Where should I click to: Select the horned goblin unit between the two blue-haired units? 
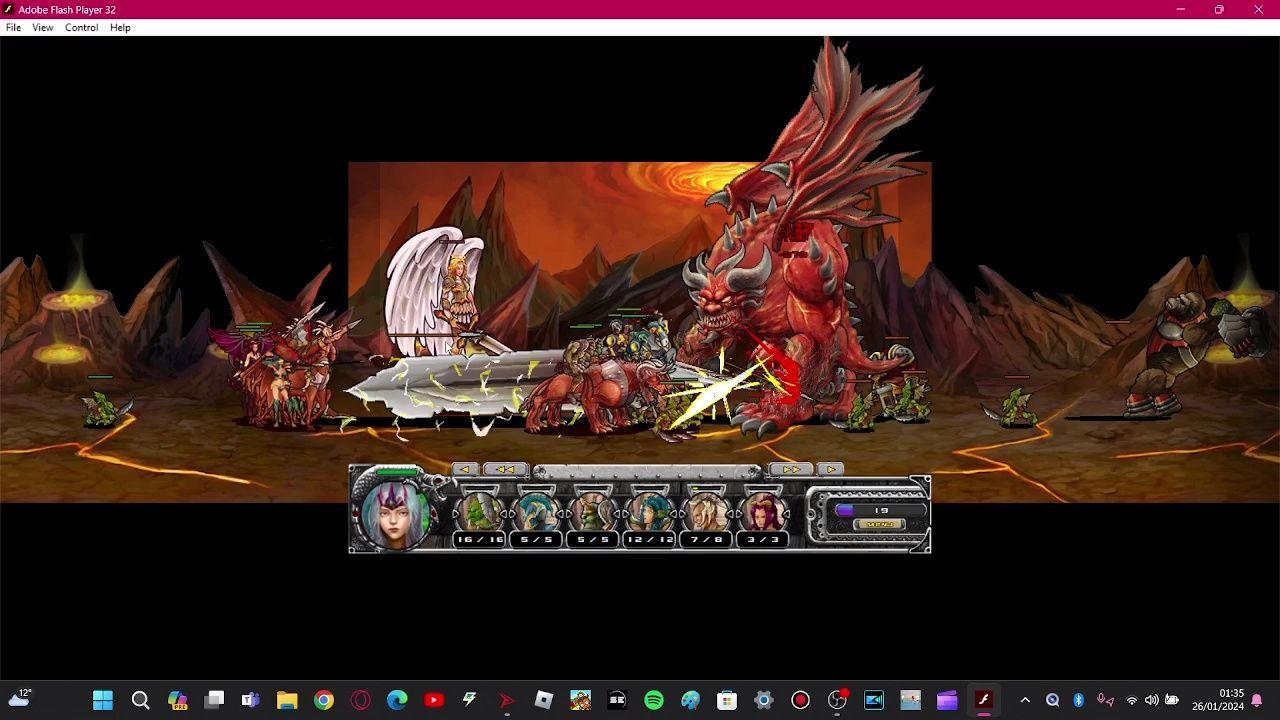click(593, 513)
